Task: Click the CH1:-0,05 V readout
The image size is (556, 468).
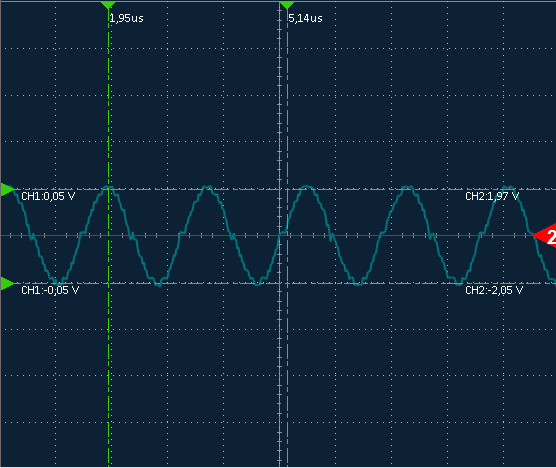Action: (x=50, y=290)
